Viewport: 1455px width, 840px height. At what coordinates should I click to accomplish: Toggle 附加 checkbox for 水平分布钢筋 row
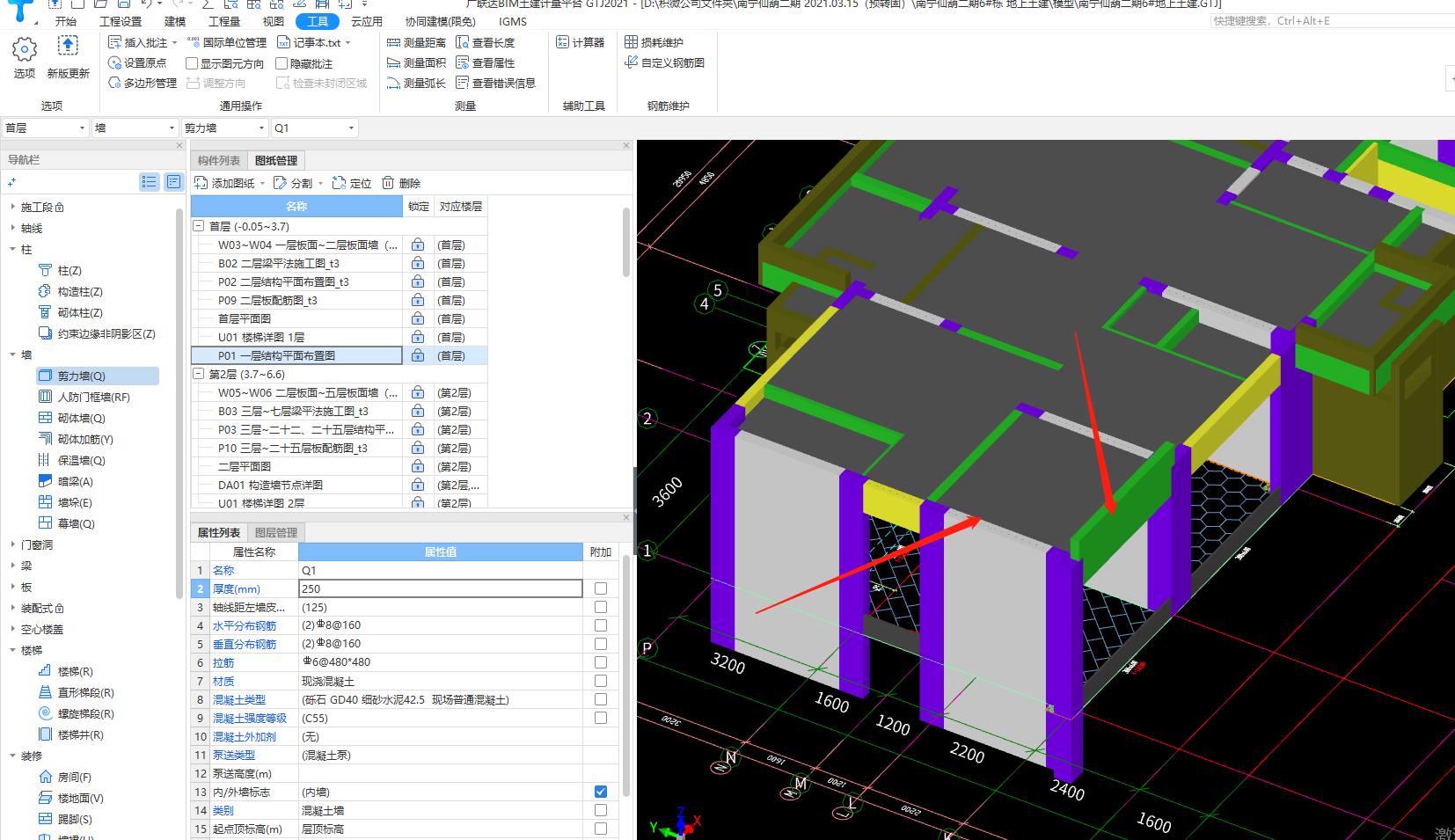click(601, 625)
